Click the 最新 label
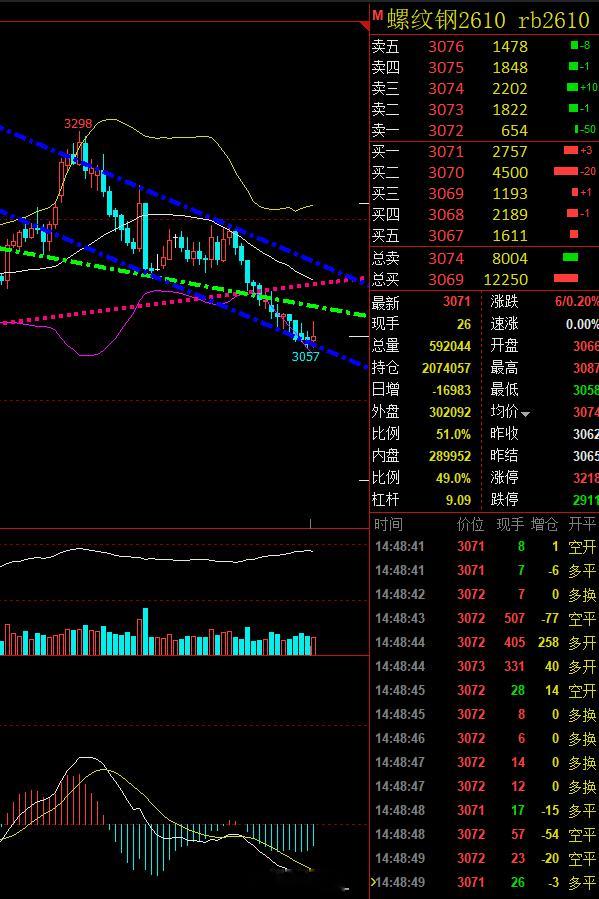 [x=385, y=302]
